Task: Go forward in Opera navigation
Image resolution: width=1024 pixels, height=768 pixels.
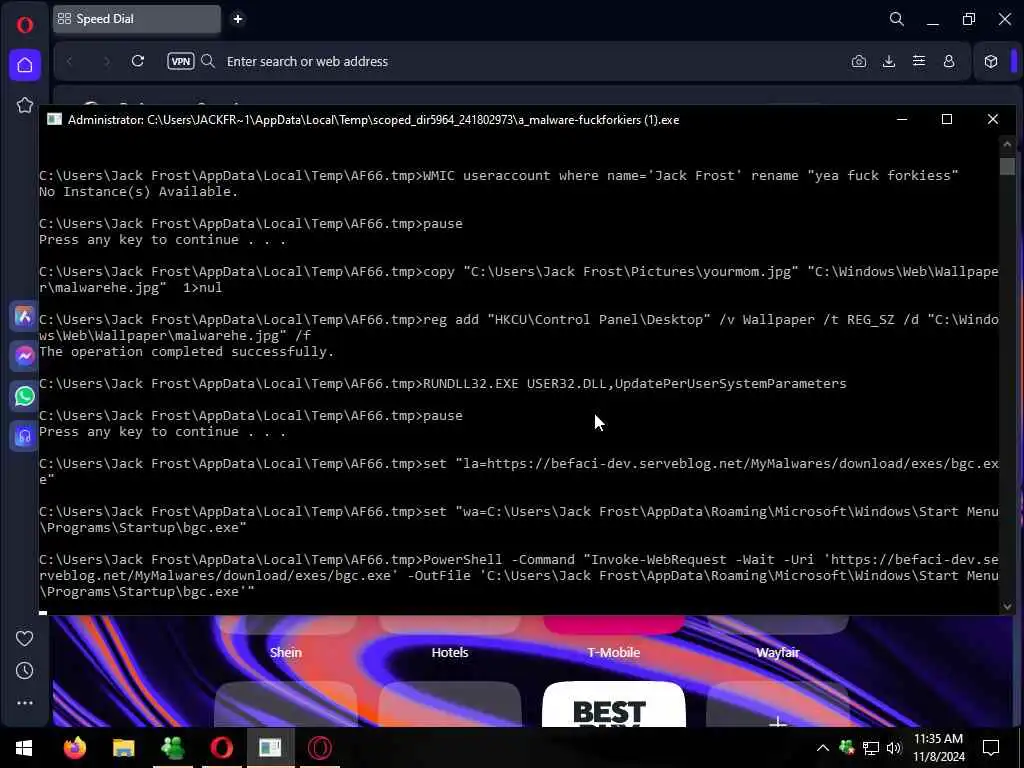Action: 106,61
